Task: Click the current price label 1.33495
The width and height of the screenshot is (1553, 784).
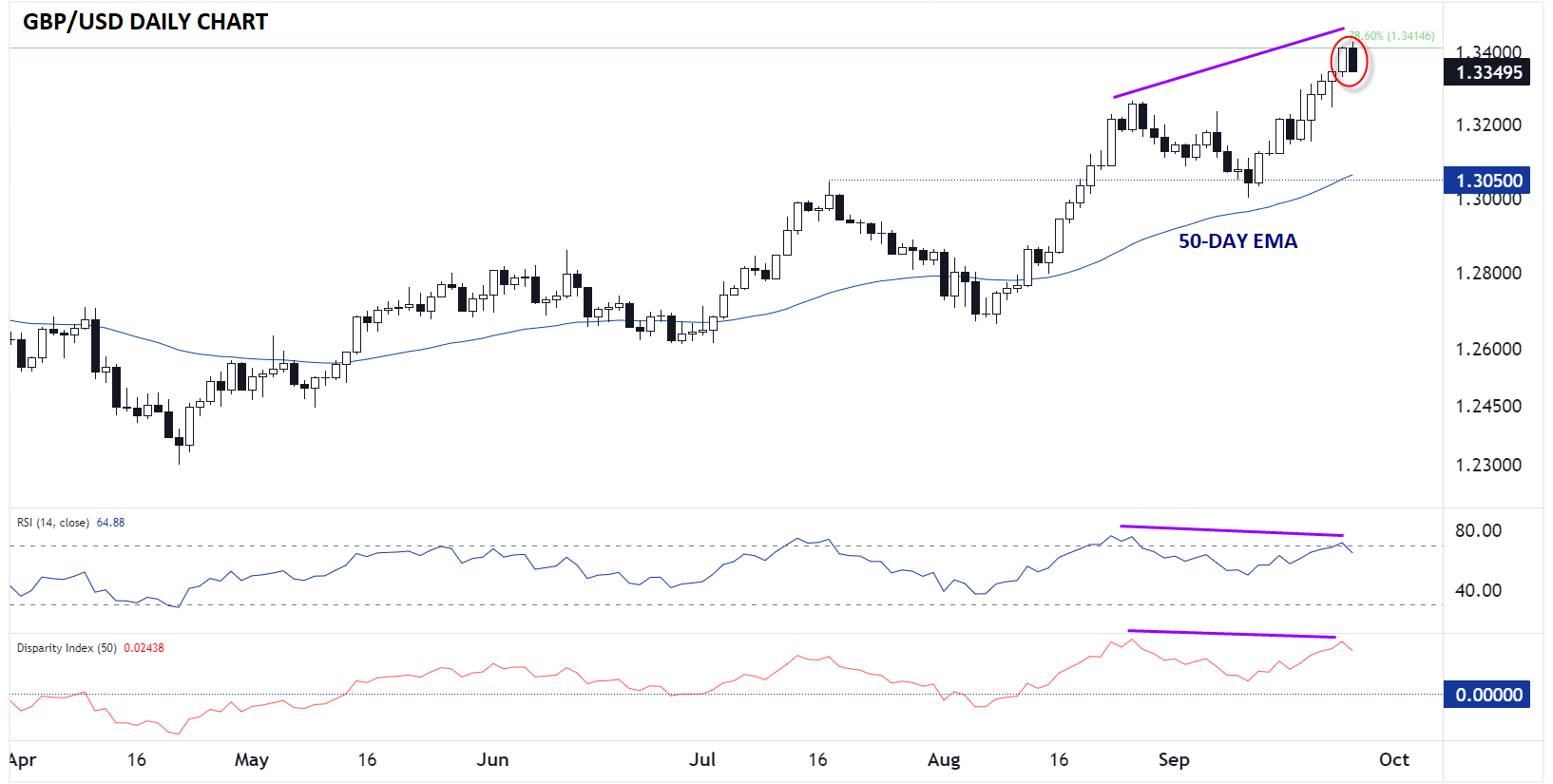Action: (x=1487, y=72)
